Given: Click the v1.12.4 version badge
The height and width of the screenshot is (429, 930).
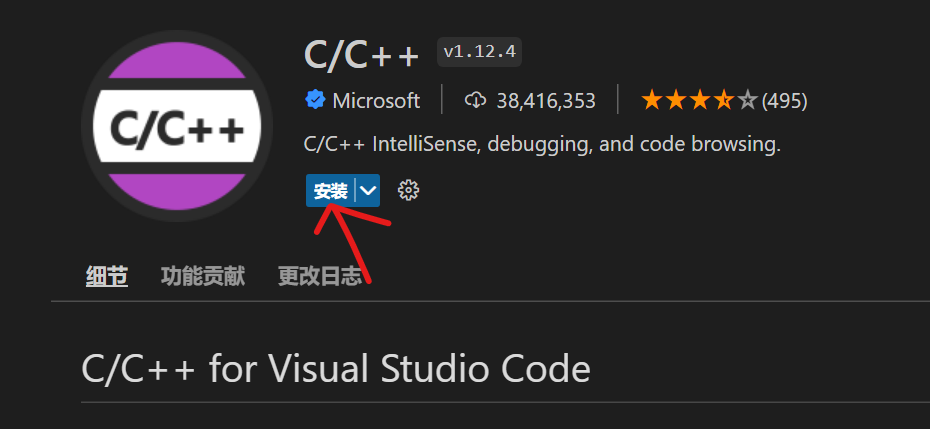Looking at the screenshot, I should tap(479, 52).
